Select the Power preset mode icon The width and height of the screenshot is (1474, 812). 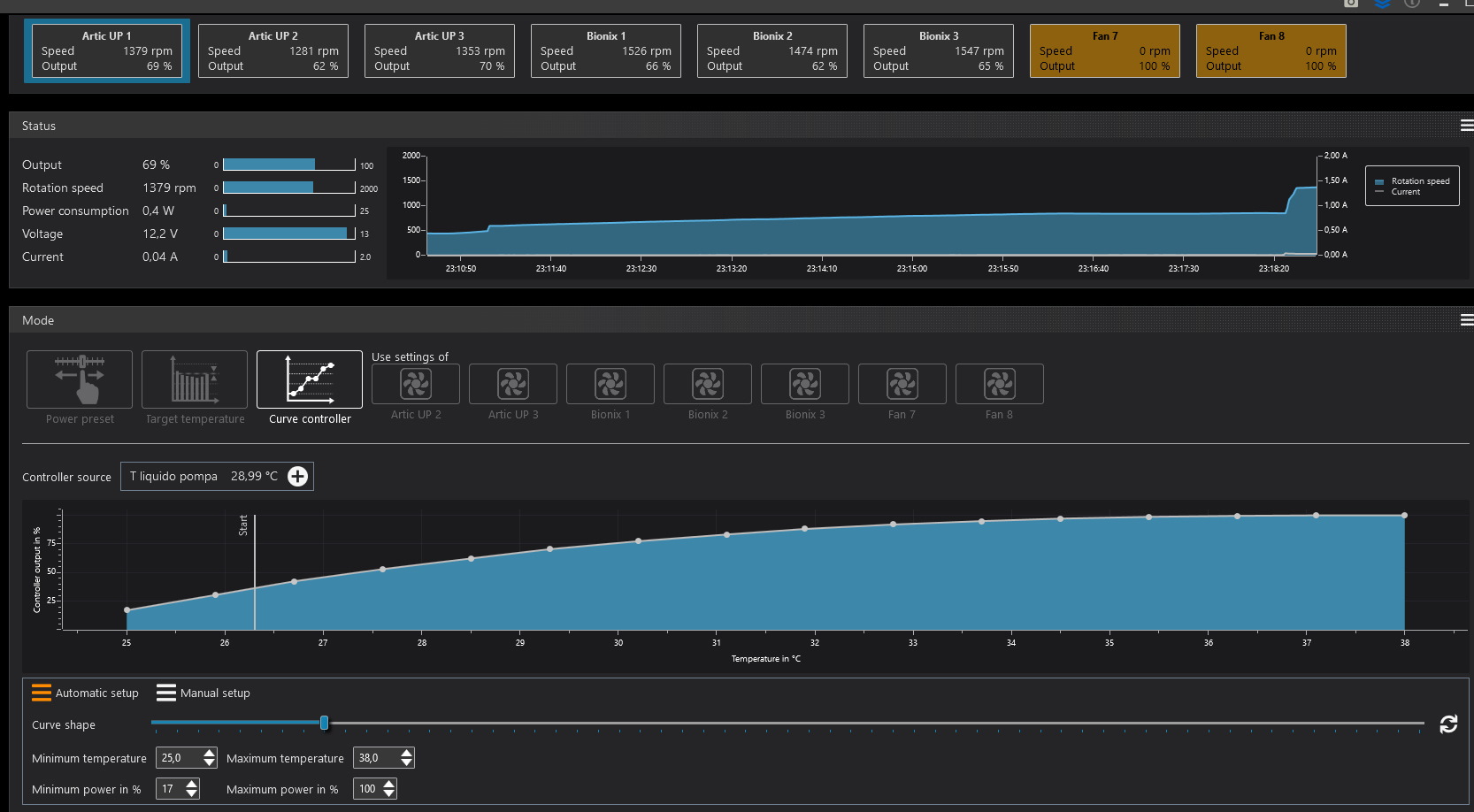point(80,379)
